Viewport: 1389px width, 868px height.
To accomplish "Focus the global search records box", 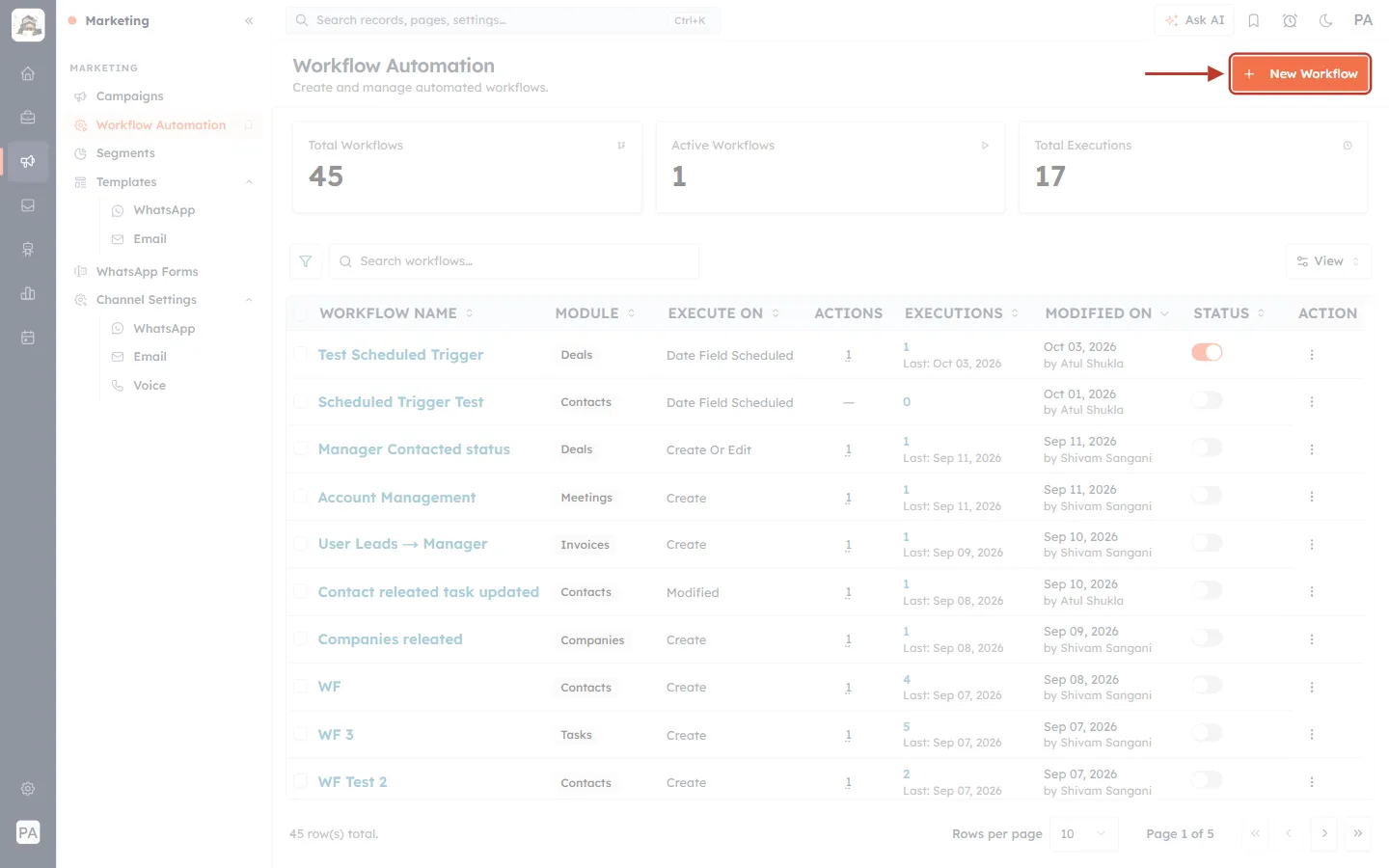I will pyautogui.click(x=503, y=20).
